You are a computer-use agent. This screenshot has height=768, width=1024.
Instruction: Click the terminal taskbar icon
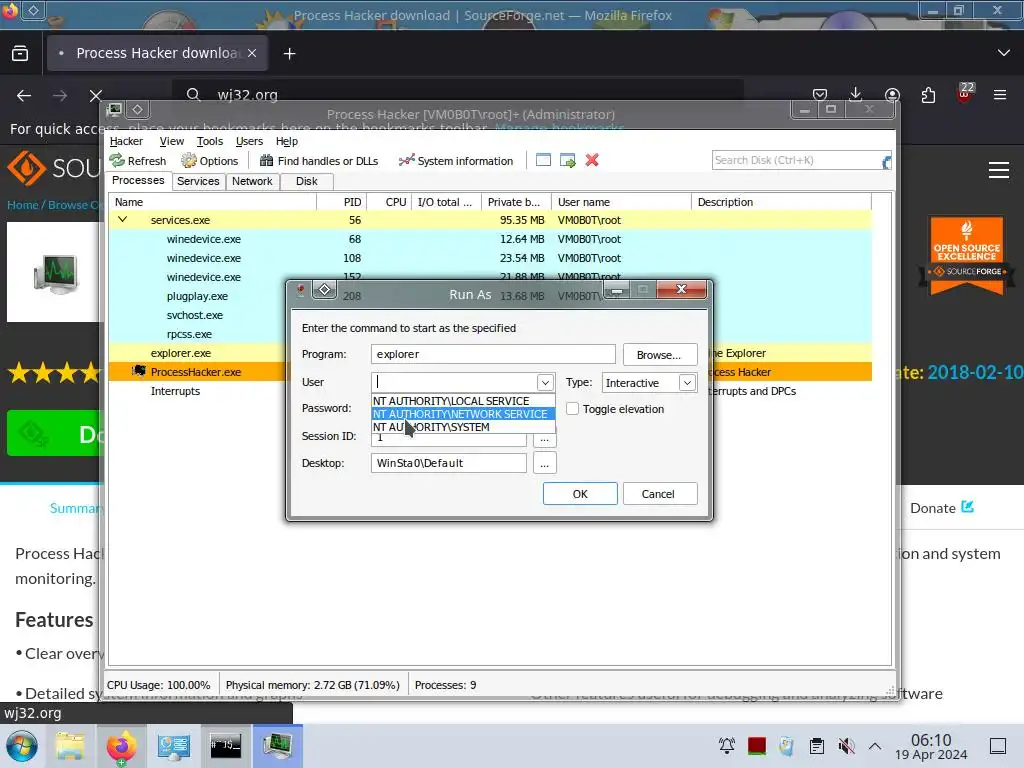coord(225,746)
